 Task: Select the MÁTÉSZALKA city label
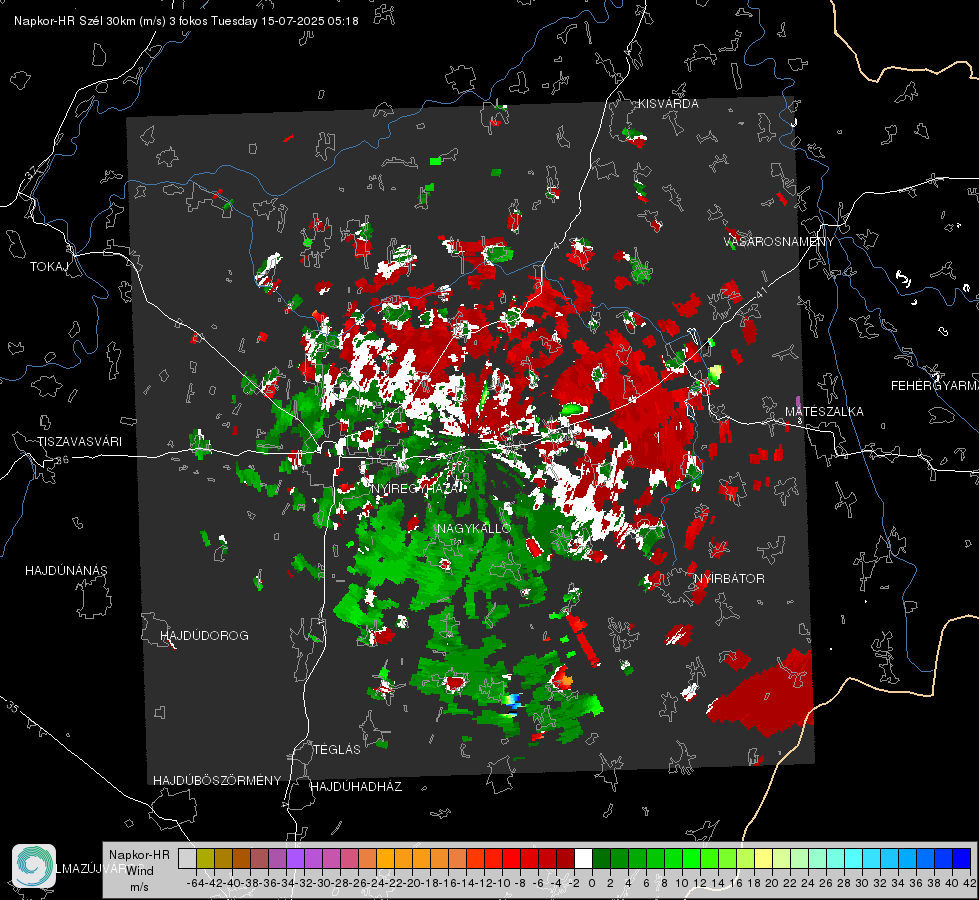[x=824, y=411]
